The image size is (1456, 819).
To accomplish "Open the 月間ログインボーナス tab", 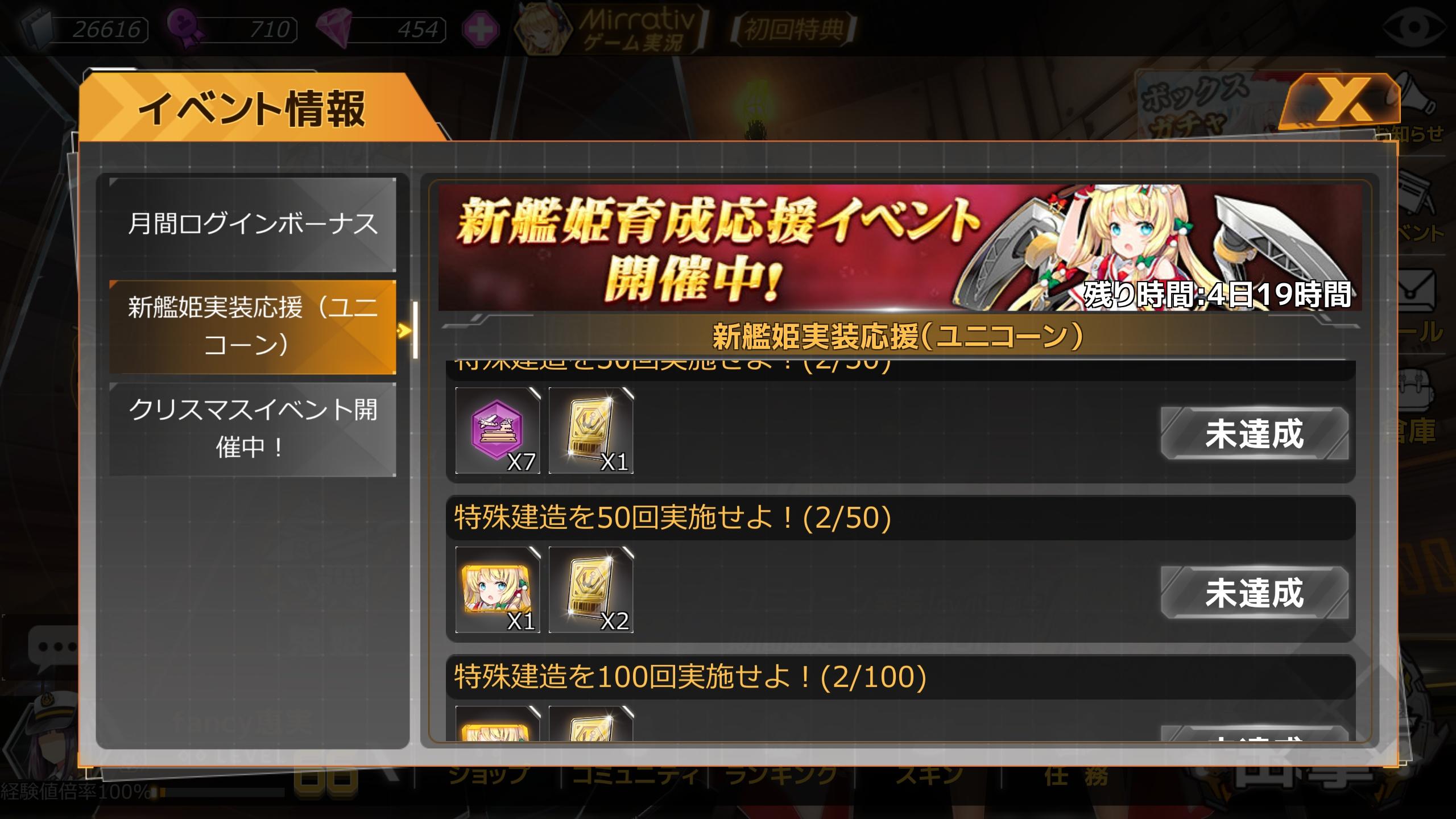I will (253, 224).
